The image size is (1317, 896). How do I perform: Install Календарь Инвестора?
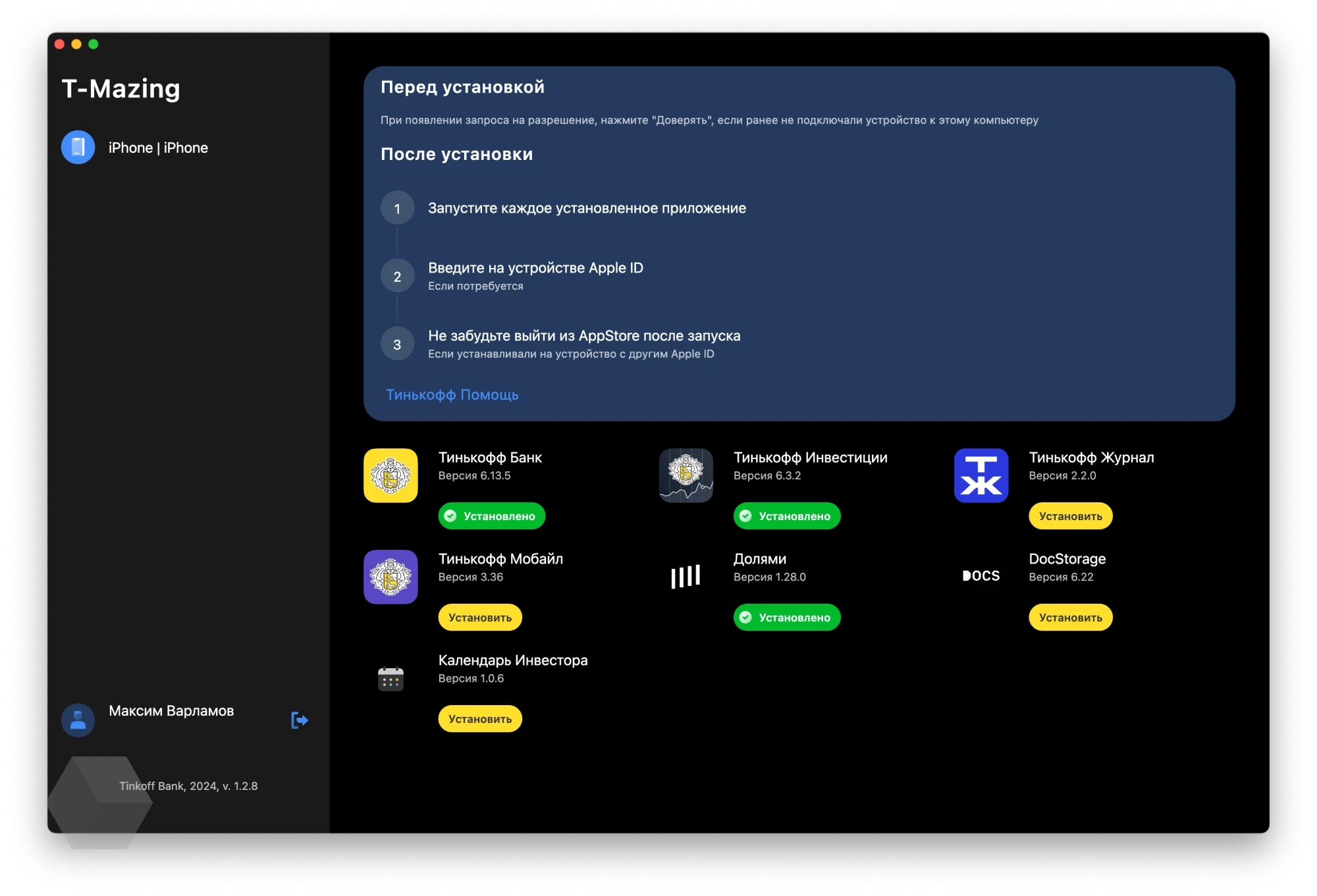click(x=480, y=719)
